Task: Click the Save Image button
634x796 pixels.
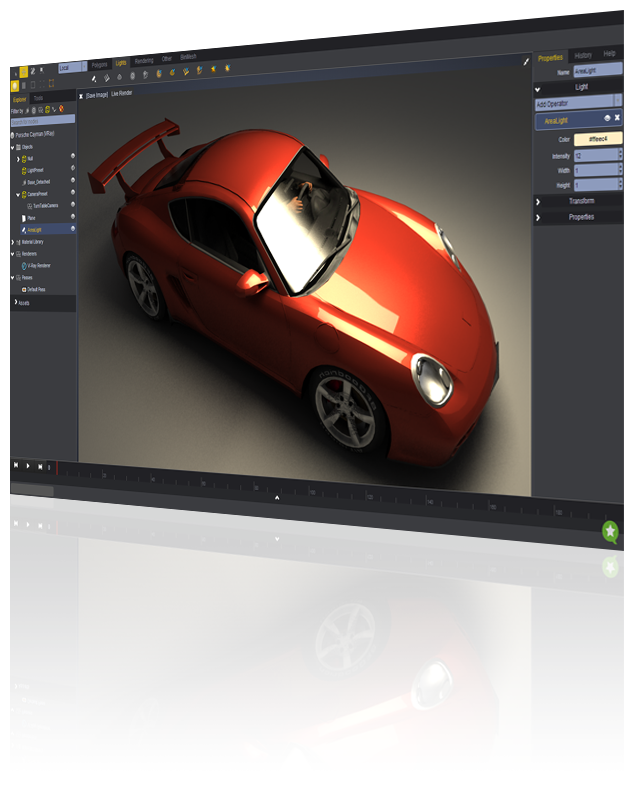Action: click(x=96, y=95)
